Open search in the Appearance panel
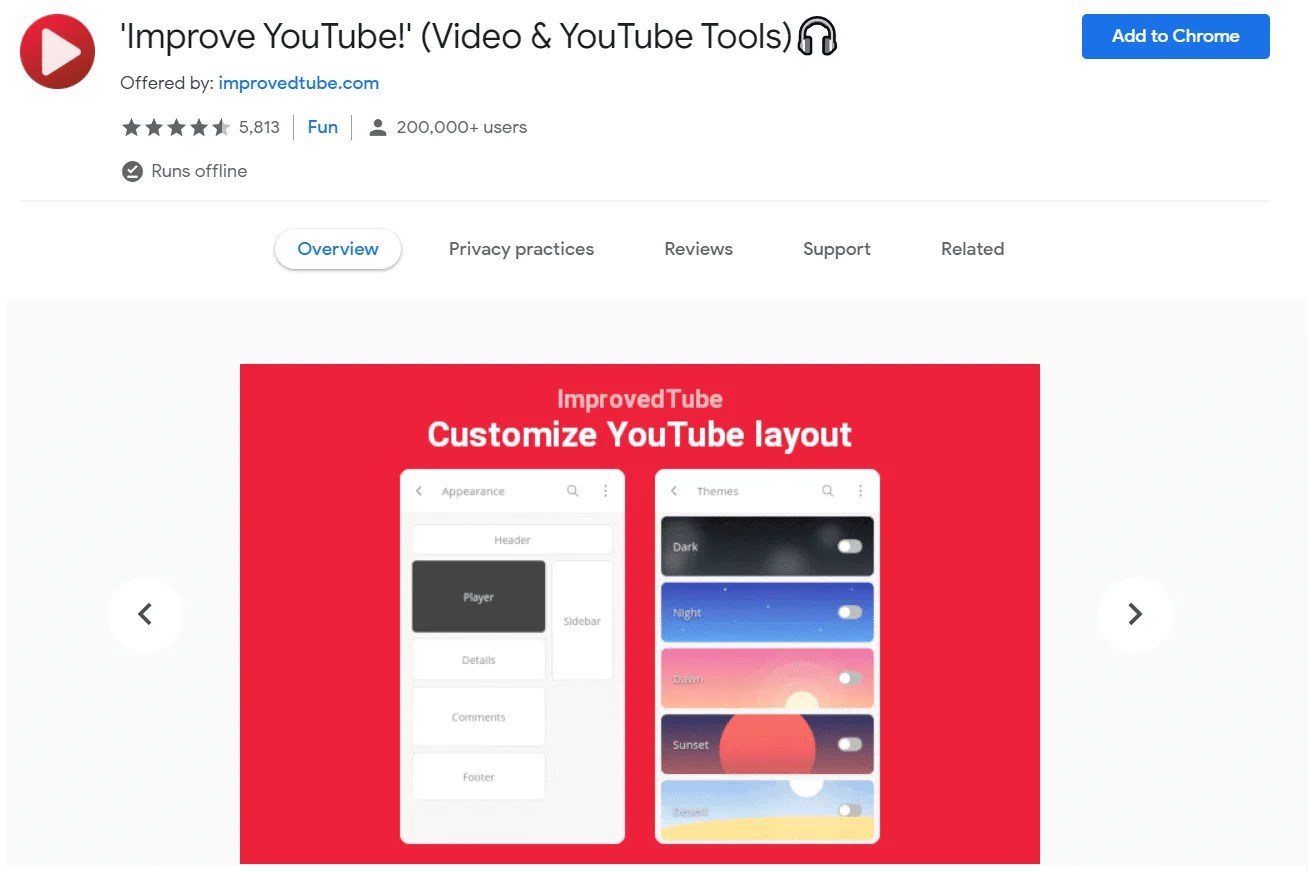Image resolution: width=1308 pixels, height=872 pixels. [573, 491]
